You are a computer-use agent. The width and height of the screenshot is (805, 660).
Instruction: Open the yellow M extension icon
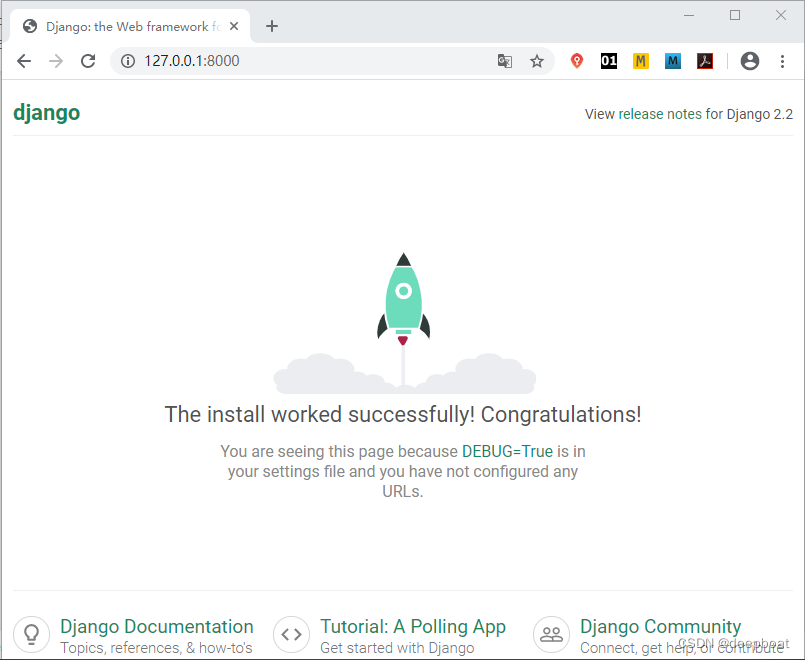[640, 61]
